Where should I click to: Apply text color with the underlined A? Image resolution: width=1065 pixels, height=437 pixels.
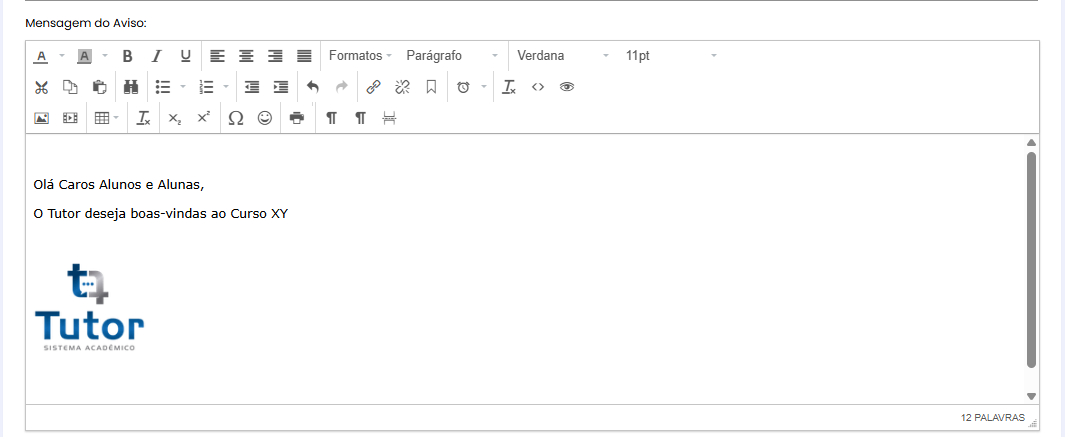tap(41, 56)
